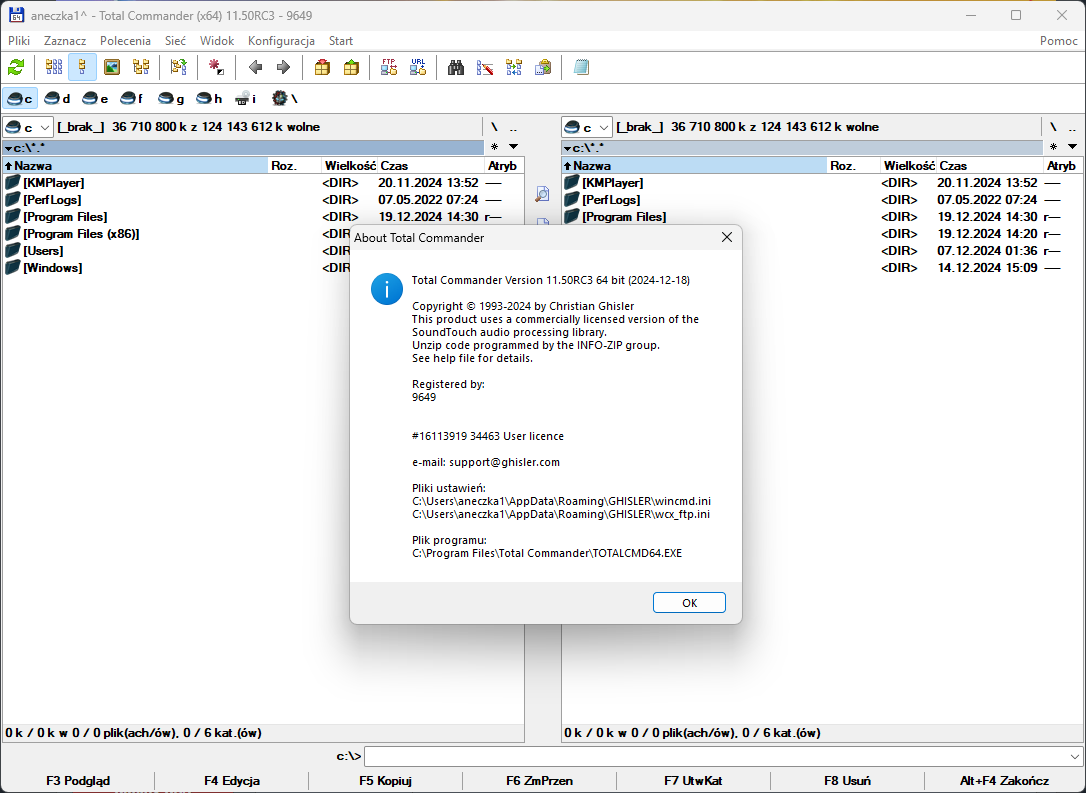Viewport: 1086px width, 793px height.
Task: Open network neighborhood backslash drive button
Action: tap(285, 98)
